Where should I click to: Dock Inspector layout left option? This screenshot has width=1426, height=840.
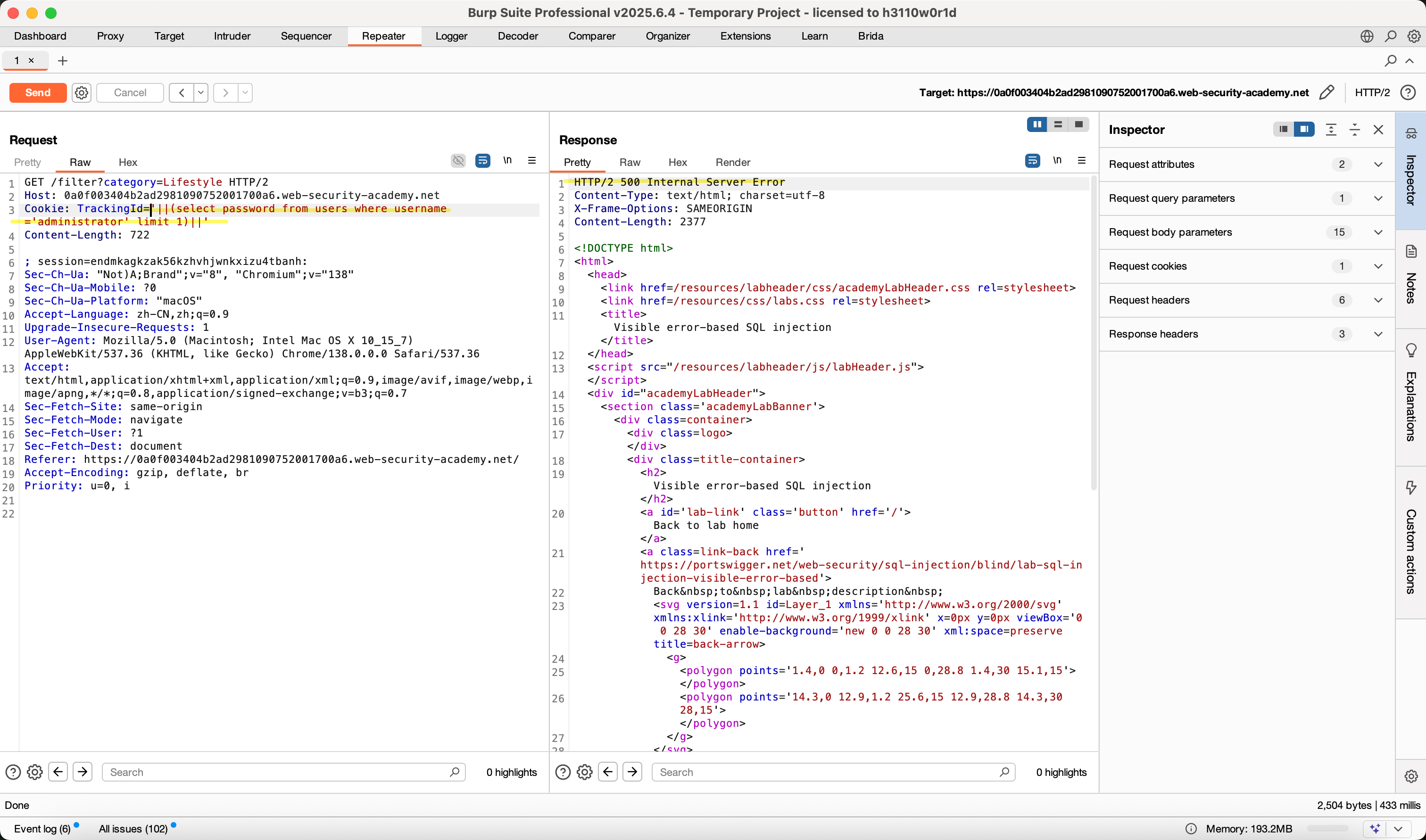click(x=1283, y=130)
